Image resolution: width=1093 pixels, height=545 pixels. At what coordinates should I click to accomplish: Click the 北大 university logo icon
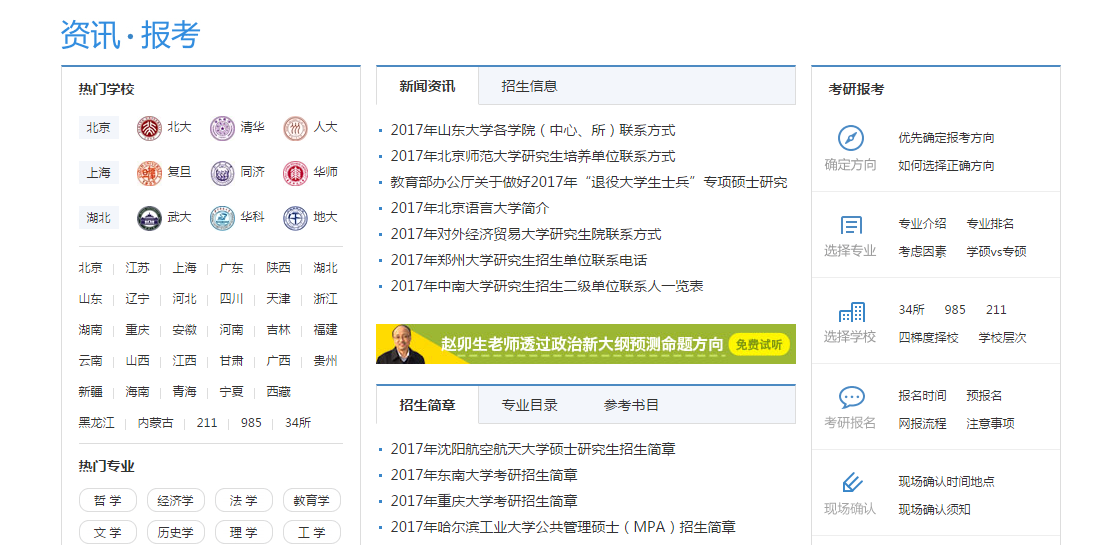(x=149, y=129)
